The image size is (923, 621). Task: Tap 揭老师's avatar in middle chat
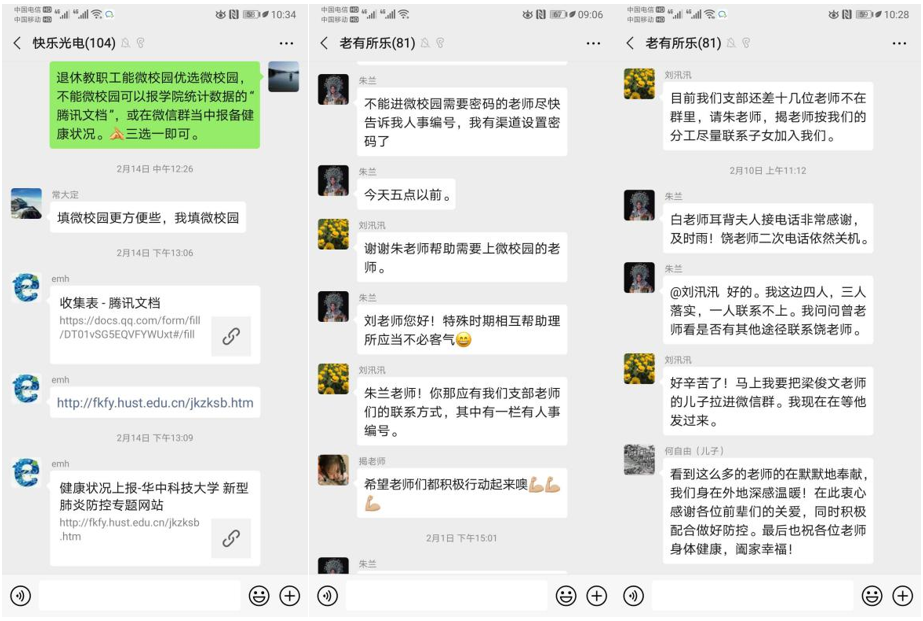[x=333, y=470]
